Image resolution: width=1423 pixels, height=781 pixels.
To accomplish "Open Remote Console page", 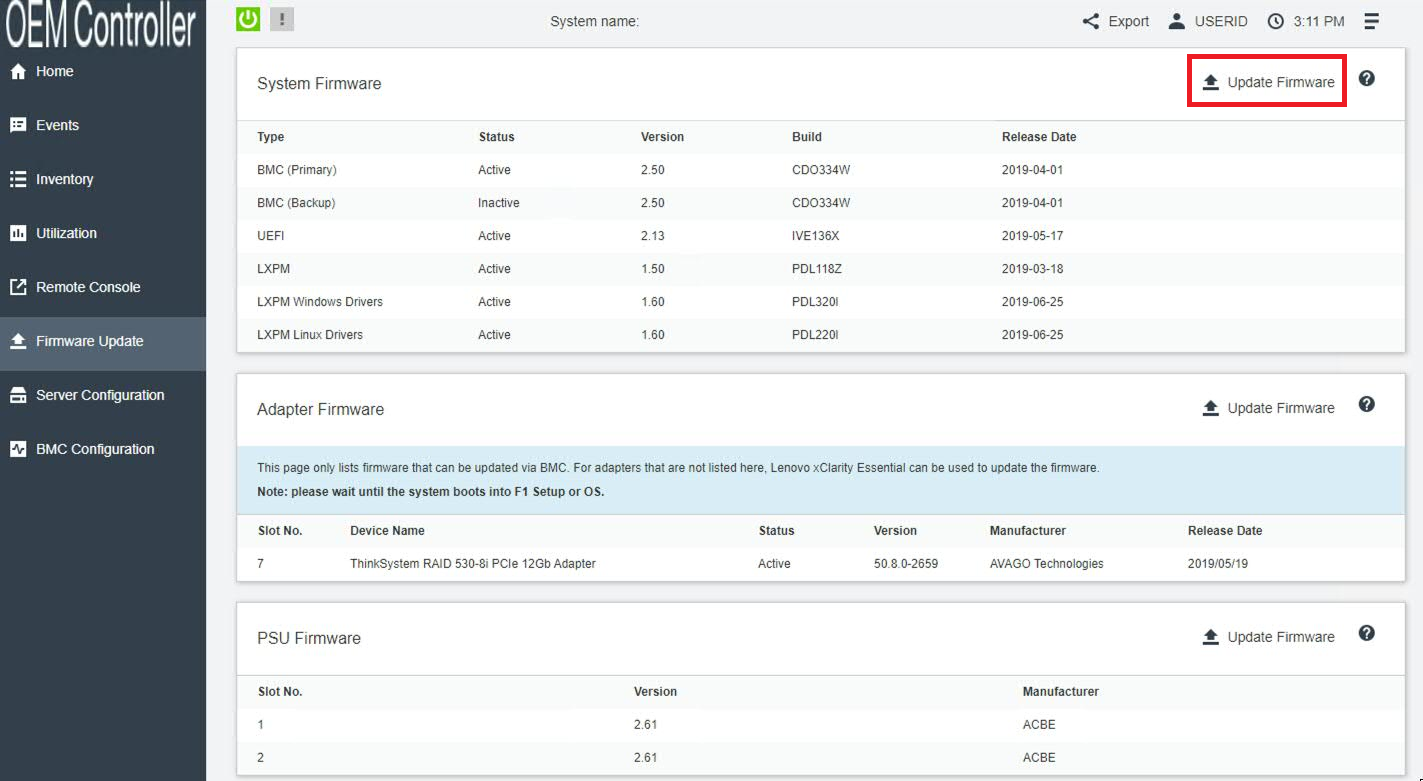I will click(103, 287).
